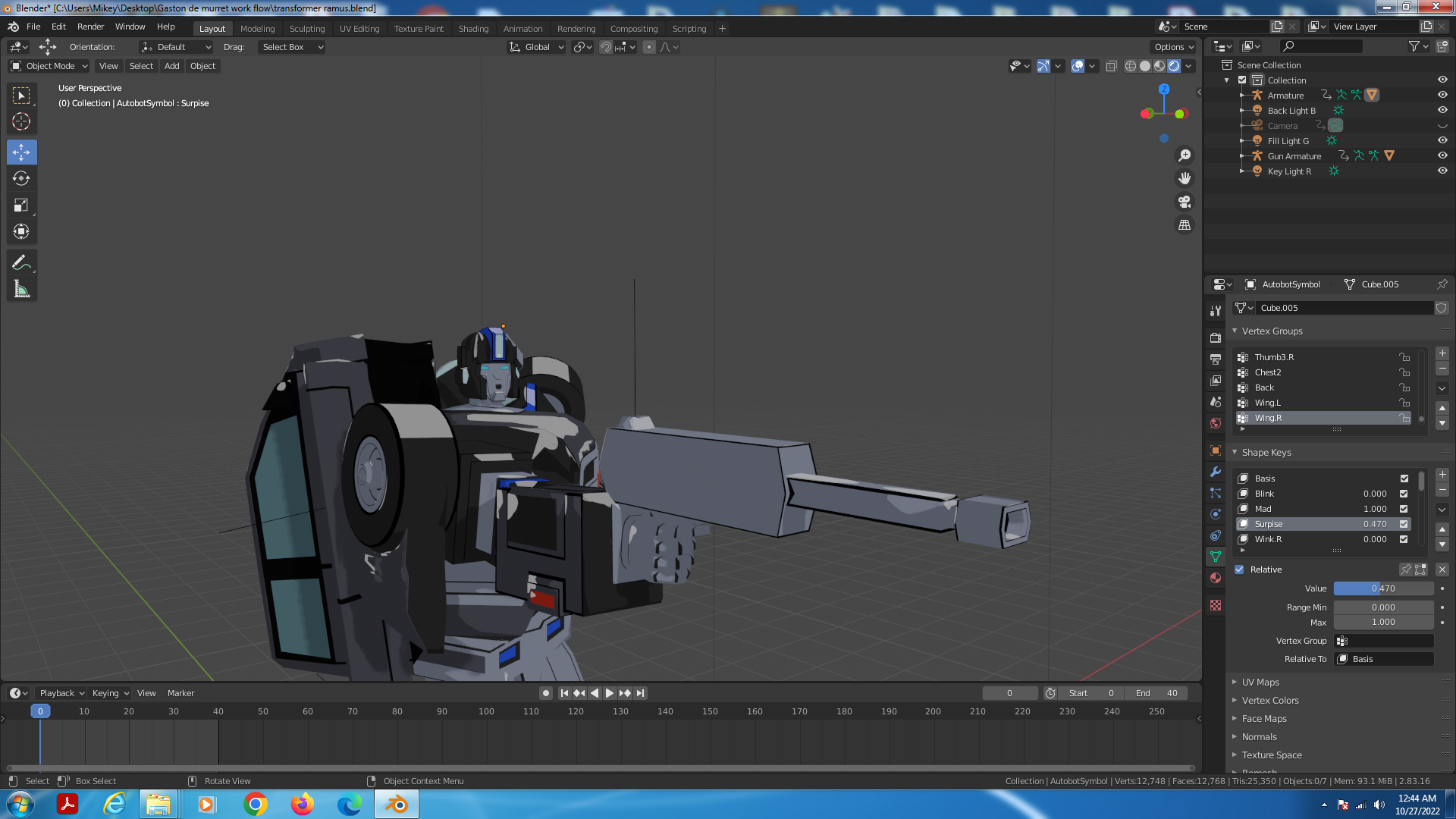1456x819 pixels.
Task: Open the Object Constraints properties tab
Action: 1216,535
